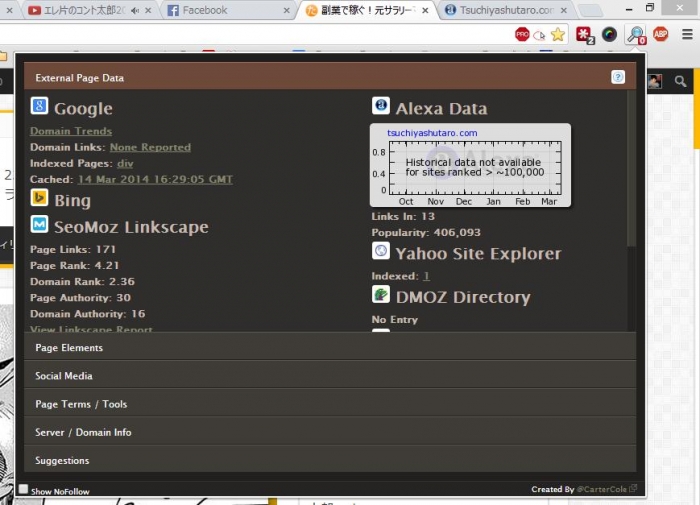Expand the Page Elements section
Image resolution: width=700 pixels, height=505 pixels.
(x=330, y=347)
